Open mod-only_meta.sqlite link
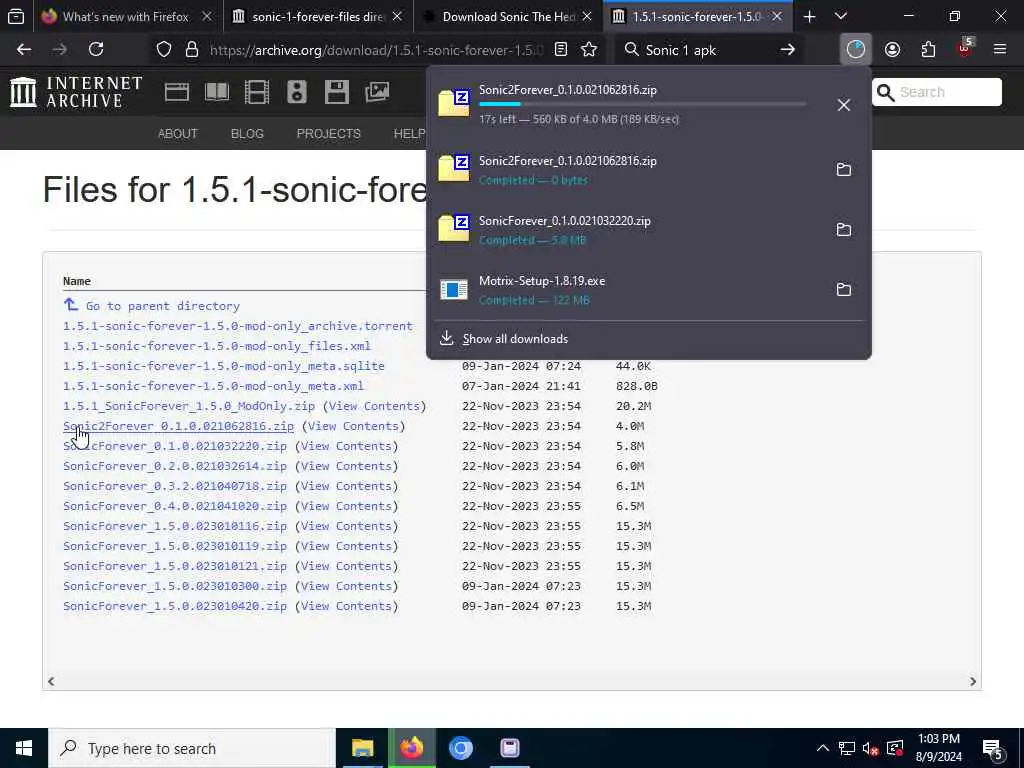Image resolution: width=1024 pixels, height=768 pixels. 223,366
